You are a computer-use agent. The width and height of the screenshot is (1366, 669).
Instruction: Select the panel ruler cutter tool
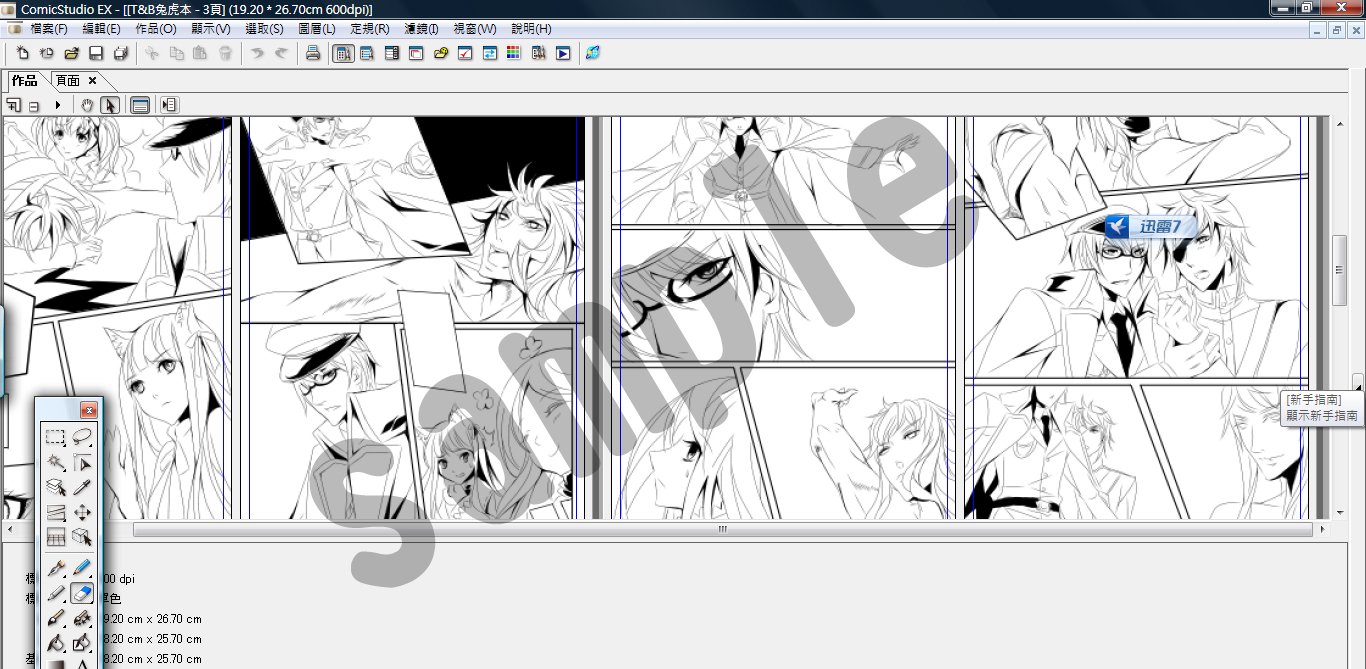tap(56, 513)
